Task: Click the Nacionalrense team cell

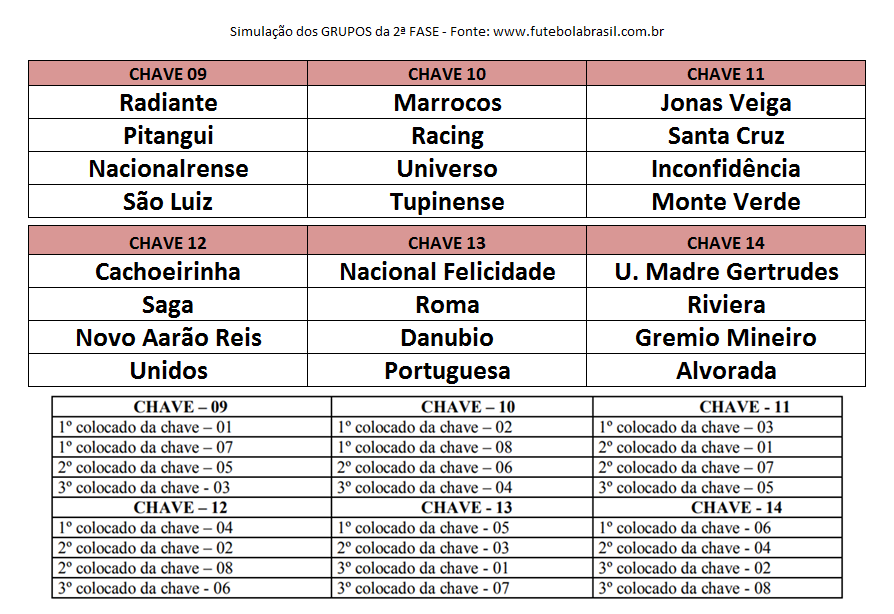Action: 168,168
